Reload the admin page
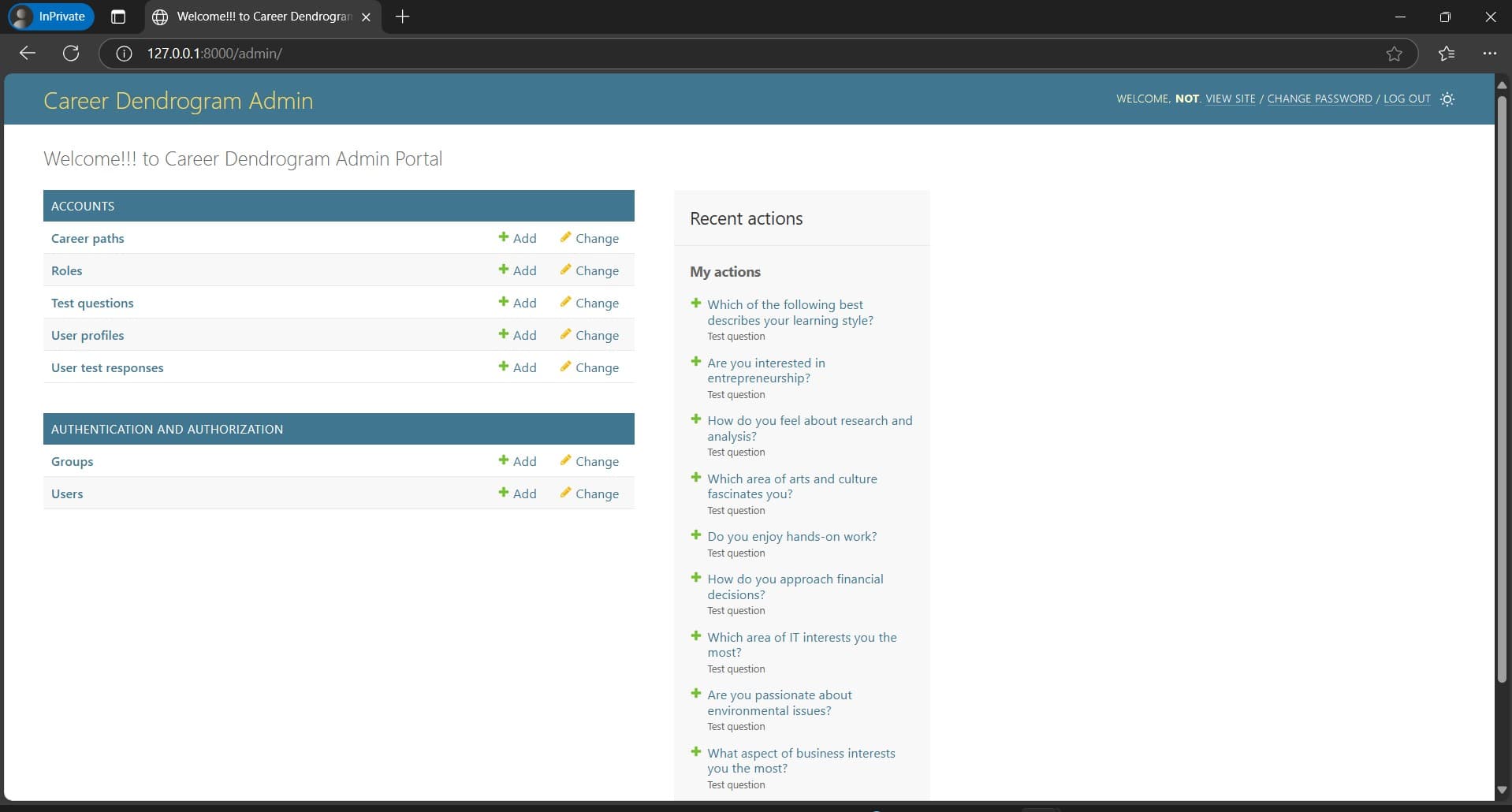Screen dimensions: 1512x812 71,53
